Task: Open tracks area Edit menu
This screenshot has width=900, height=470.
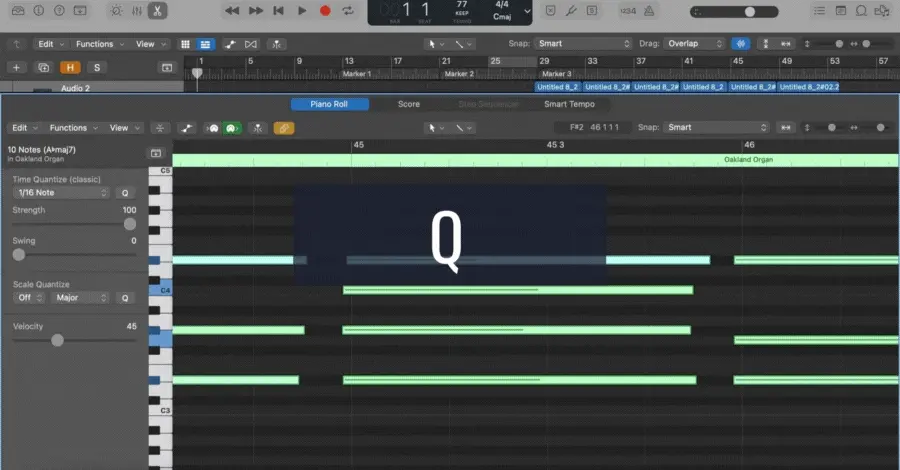Action: pos(51,44)
